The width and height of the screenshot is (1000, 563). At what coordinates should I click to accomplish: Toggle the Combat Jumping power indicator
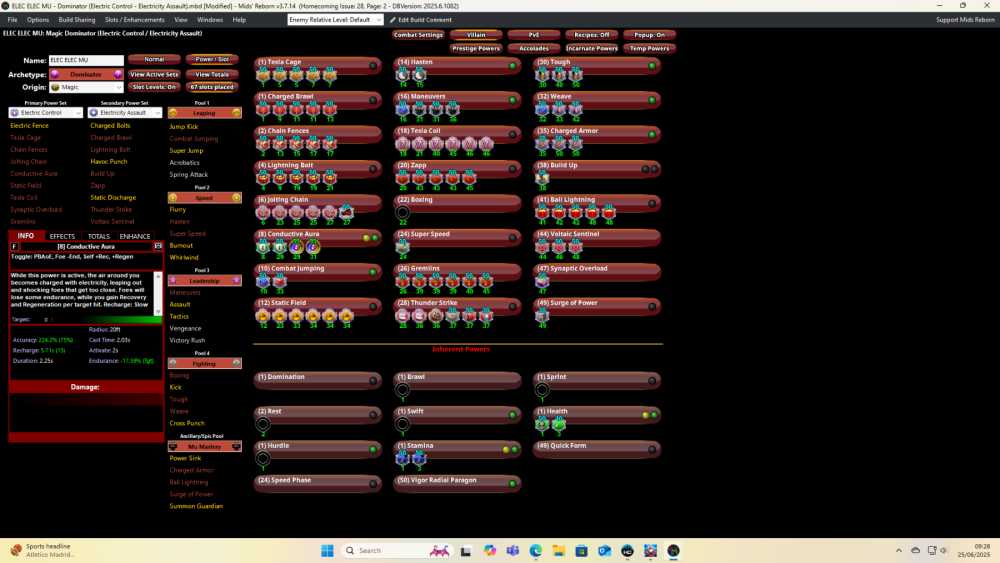(x=372, y=271)
